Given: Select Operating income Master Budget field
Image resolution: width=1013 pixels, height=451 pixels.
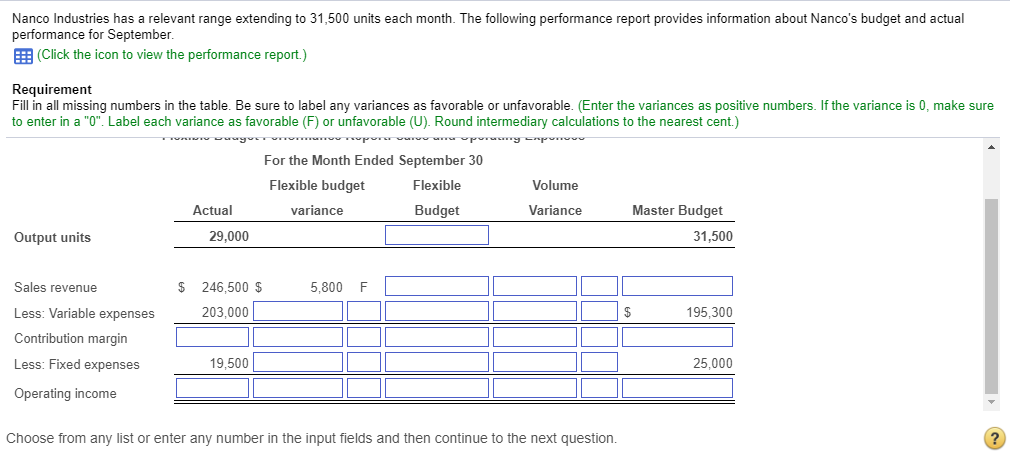Looking at the screenshot, I should [677, 388].
